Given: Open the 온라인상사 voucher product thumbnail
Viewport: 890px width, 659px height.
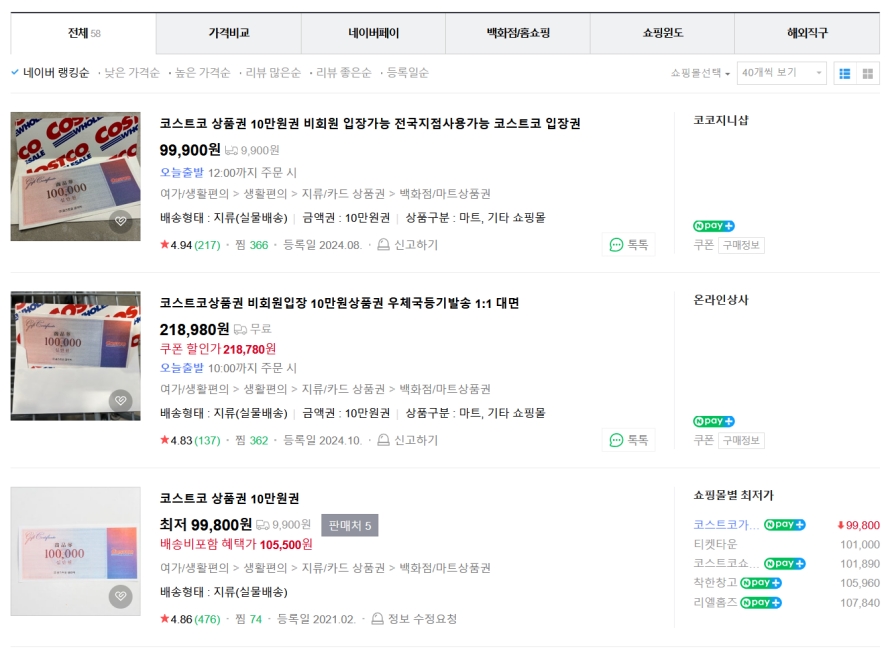Looking at the screenshot, I should click(x=75, y=356).
